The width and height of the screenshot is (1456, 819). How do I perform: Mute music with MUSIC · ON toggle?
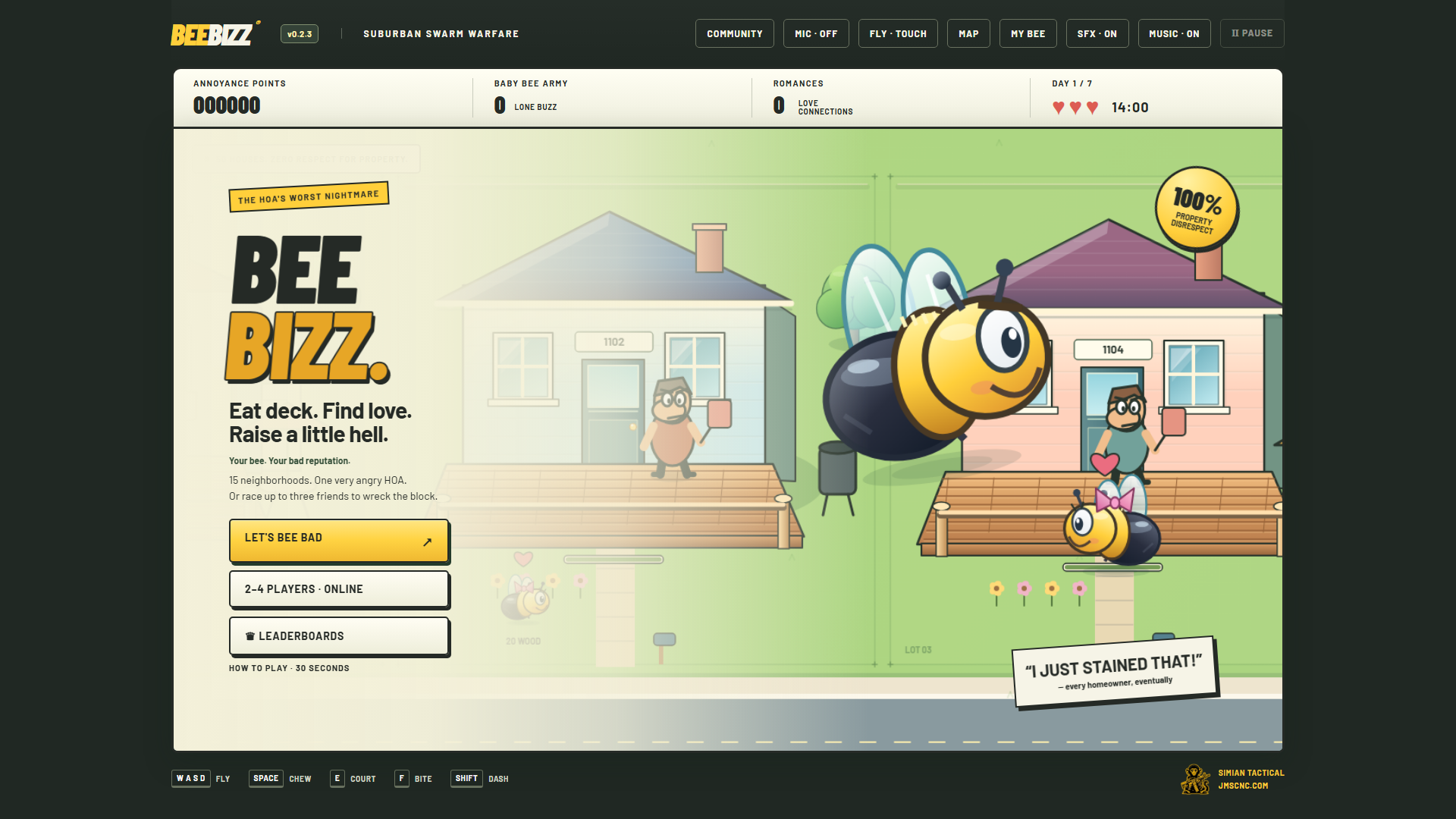(1174, 33)
